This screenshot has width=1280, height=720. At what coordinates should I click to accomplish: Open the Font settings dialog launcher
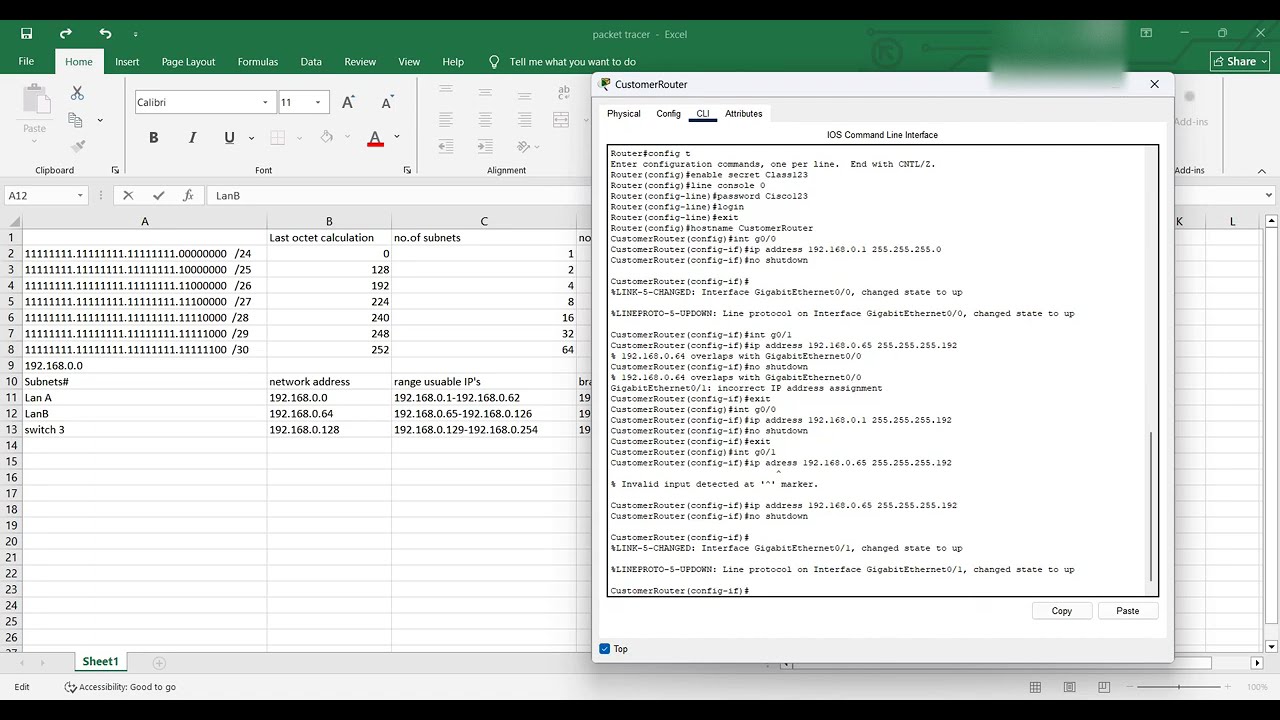[x=407, y=170]
